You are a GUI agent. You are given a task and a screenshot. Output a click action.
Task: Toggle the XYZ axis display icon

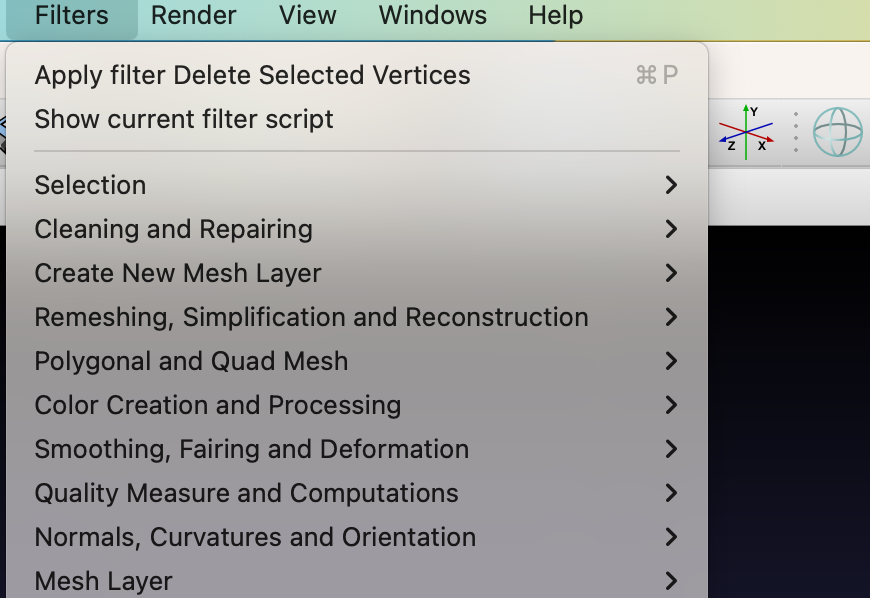point(746,131)
